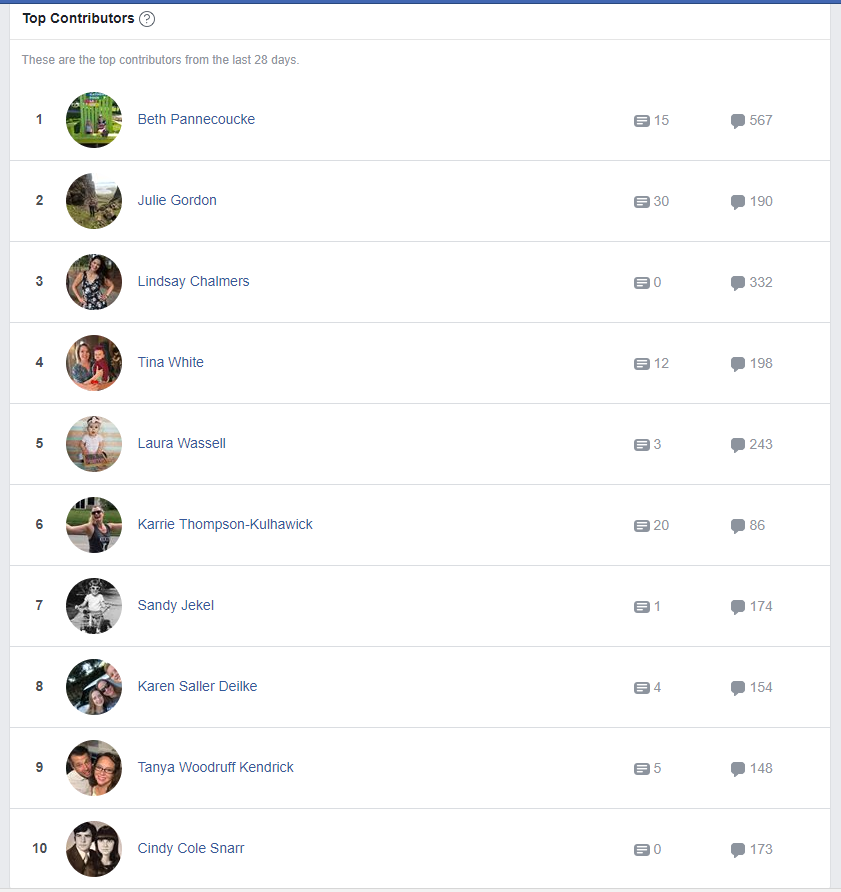841x892 pixels.
Task: Open Karrie Thompson-Kulhawick's profile link
Action: 225,524
